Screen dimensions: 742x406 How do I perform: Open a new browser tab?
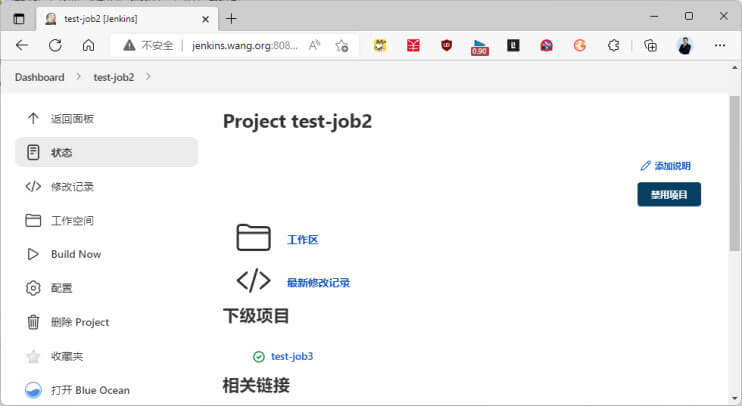point(231,19)
